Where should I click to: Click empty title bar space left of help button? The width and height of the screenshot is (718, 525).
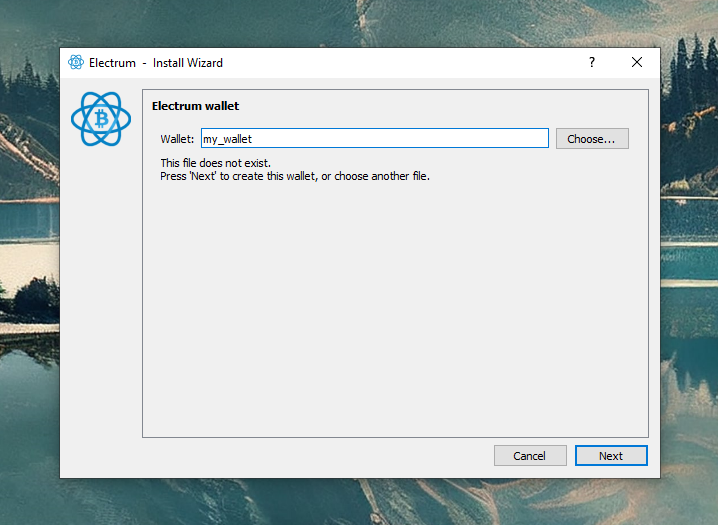pos(400,62)
